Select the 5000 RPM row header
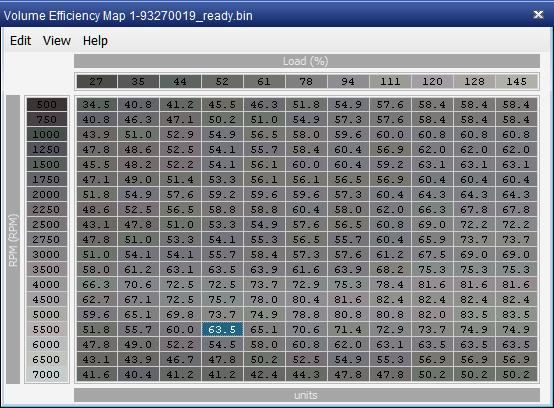 click(47, 315)
